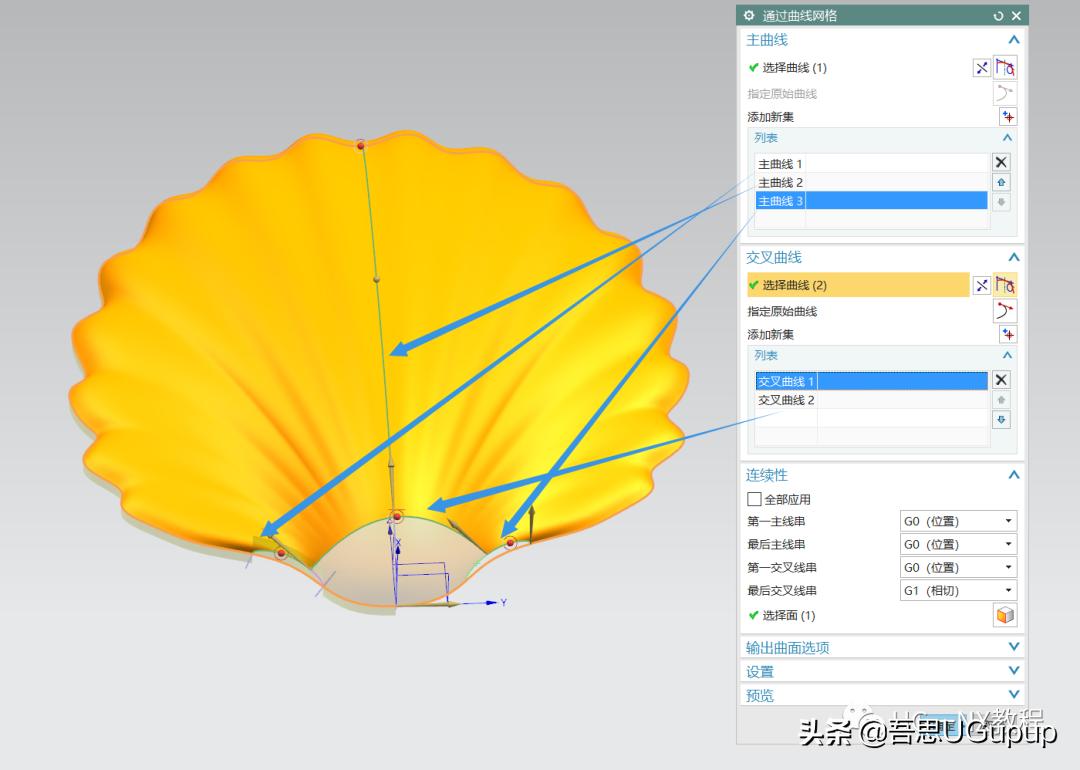Click the 选择面 face selection icon
Image resolution: width=1080 pixels, height=770 pixels.
[x=1005, y=616]
